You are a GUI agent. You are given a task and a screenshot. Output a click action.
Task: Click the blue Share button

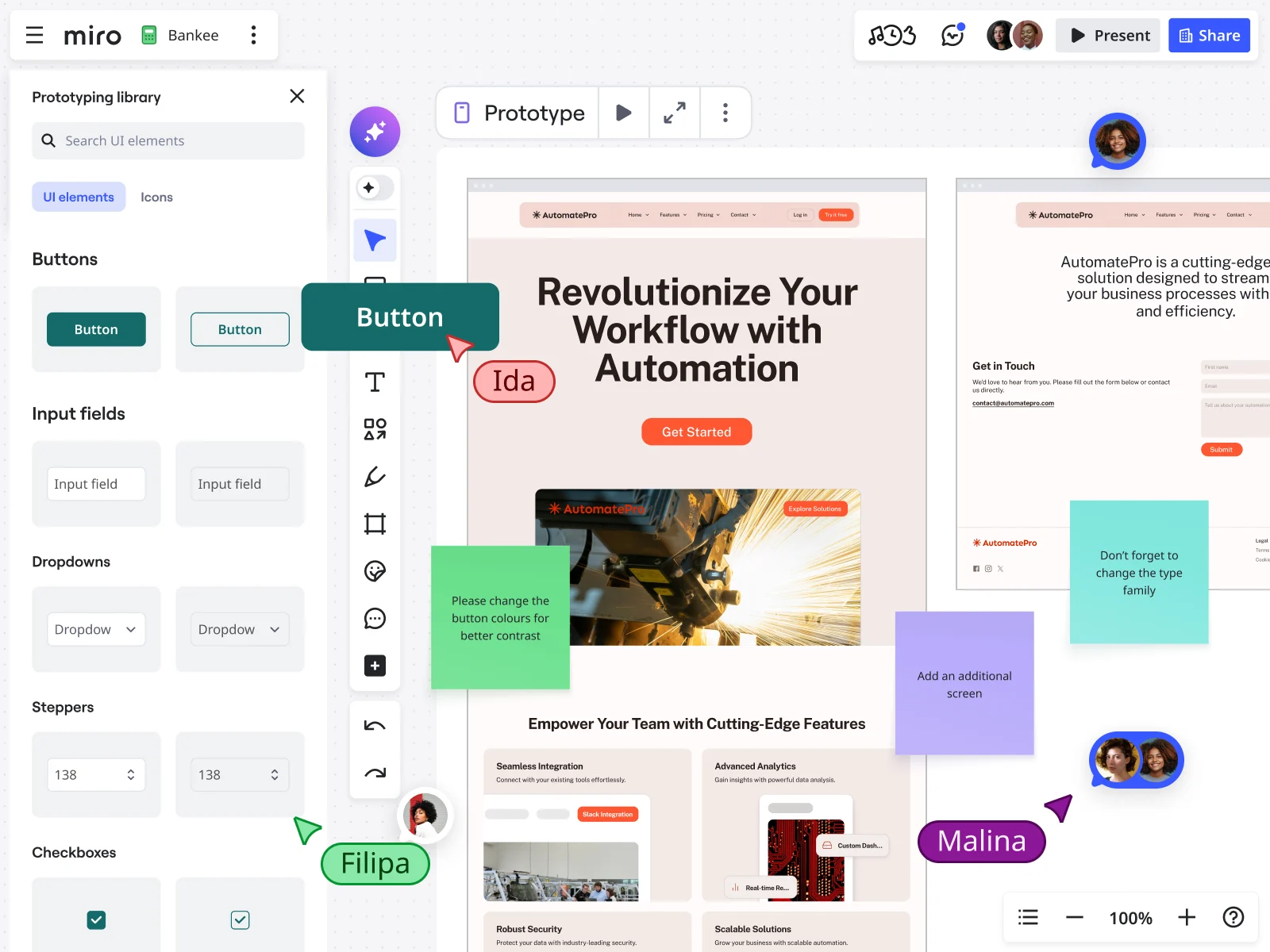(1209, 35)
